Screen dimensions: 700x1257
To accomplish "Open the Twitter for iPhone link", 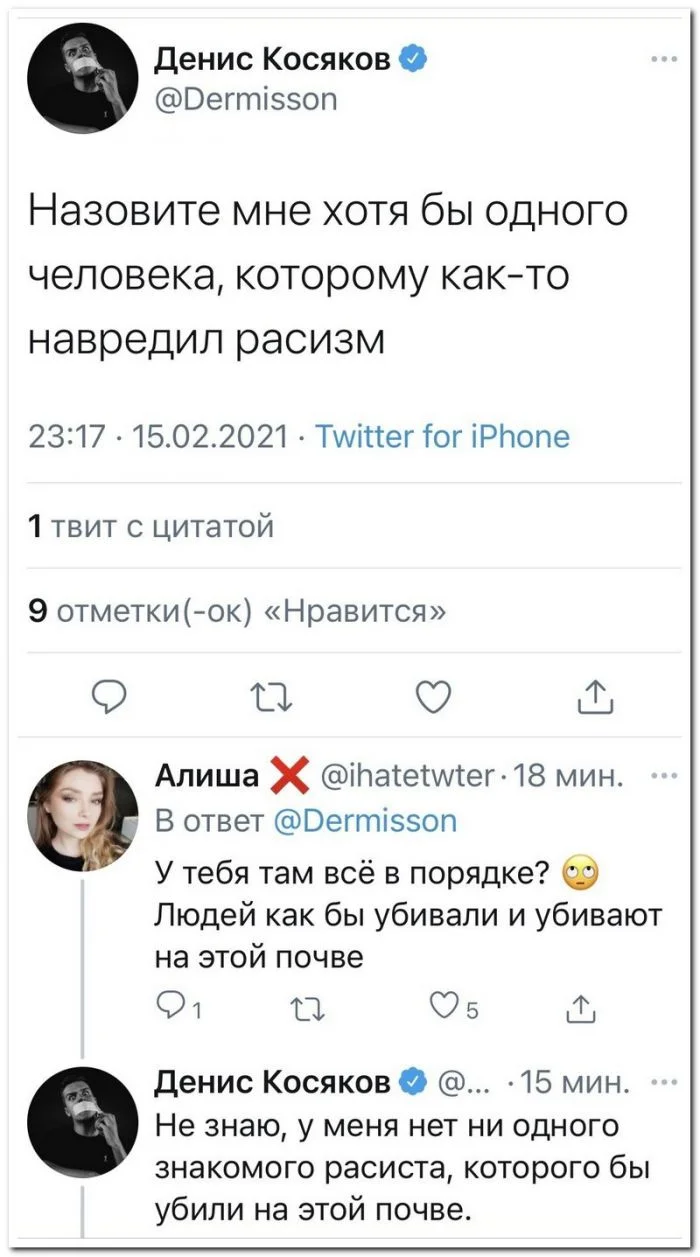I will 442,437.
